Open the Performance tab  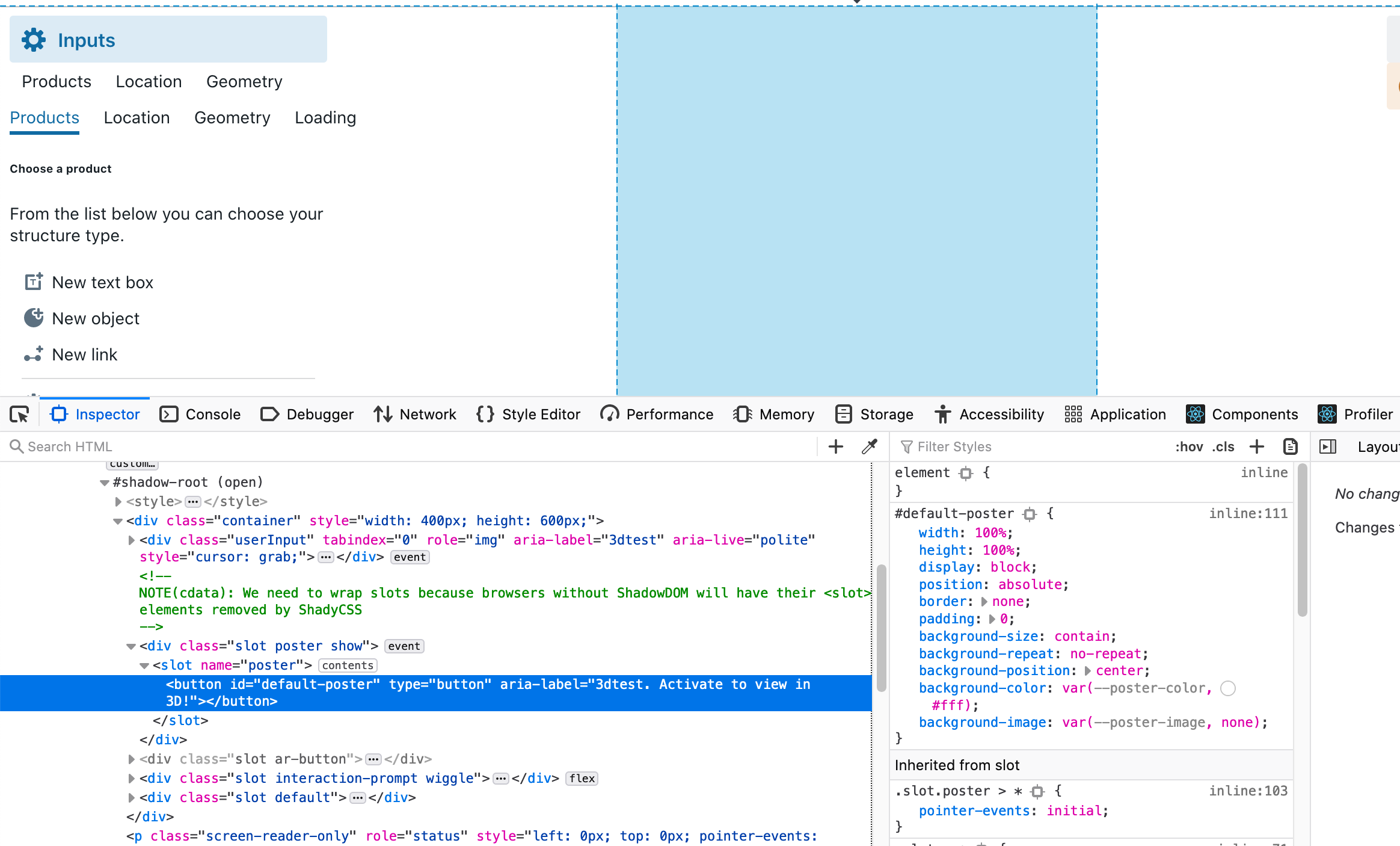(657, 414)
